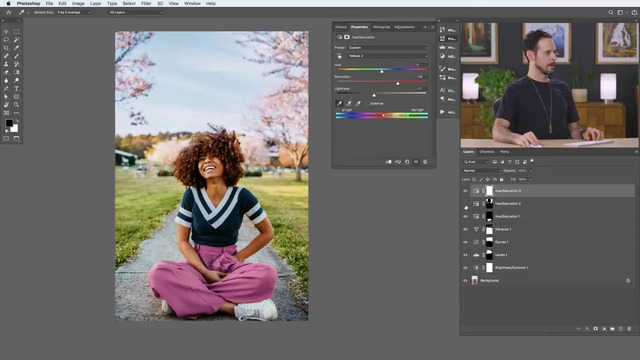Image resolution: width=640 pixels, height=360 pixels.
Task: Select the Brush tool
Action: pyautogui.click(x=16, y=56)
